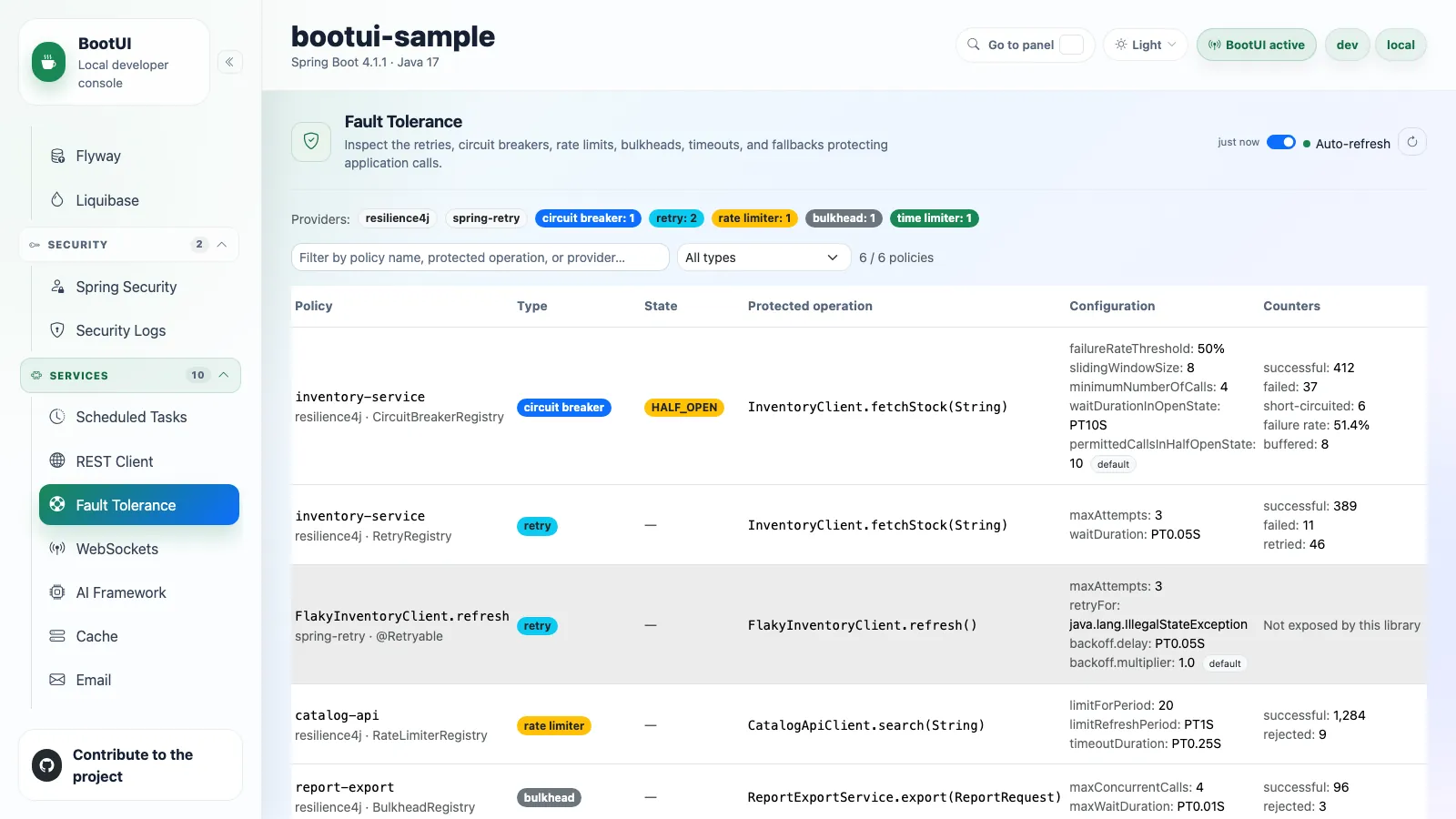Filter by rate limiter: 1 chip
The height and width of the screenshot is (819, 1456).
pos(754,218)
